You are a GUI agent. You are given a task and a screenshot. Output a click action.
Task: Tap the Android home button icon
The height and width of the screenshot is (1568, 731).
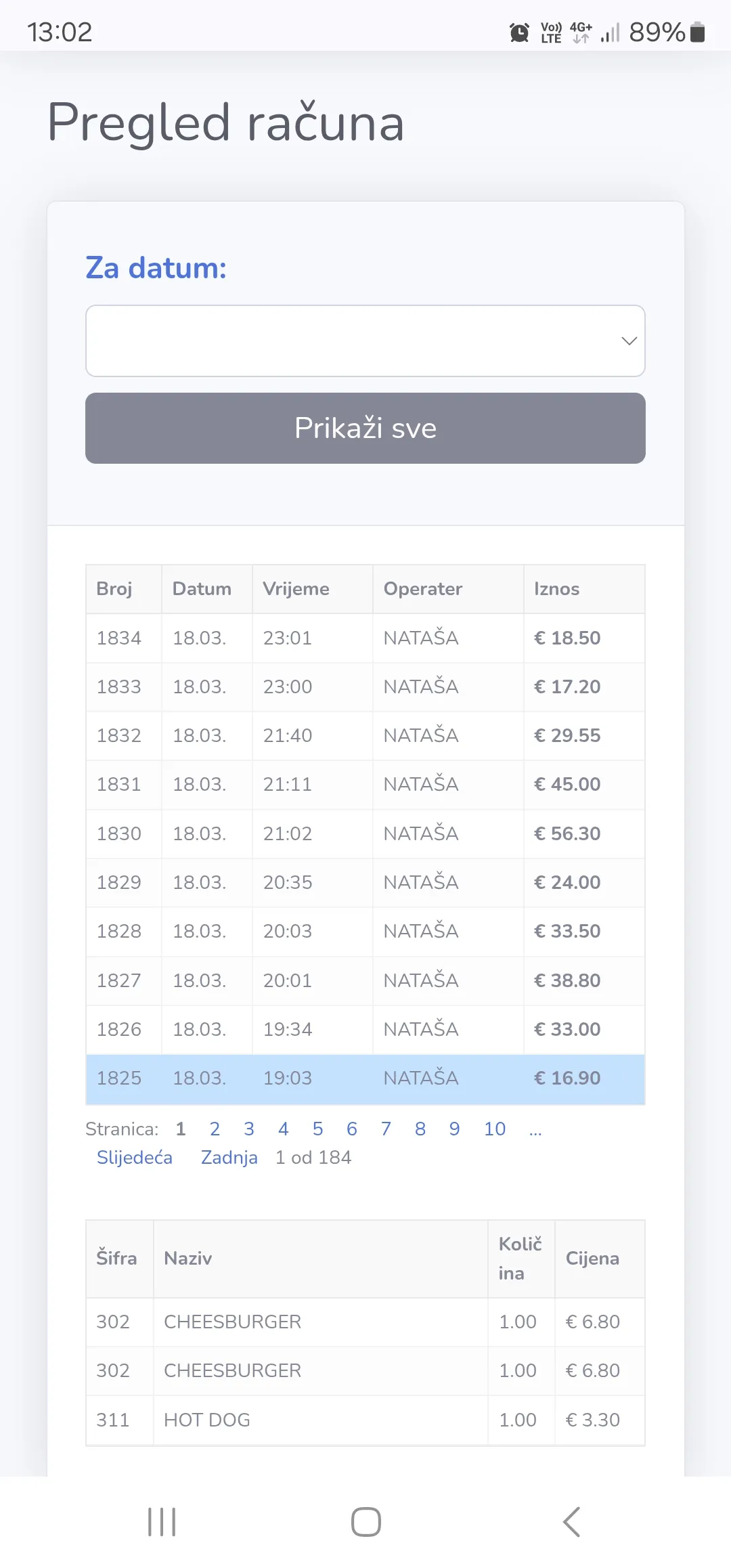point(365,1522)
